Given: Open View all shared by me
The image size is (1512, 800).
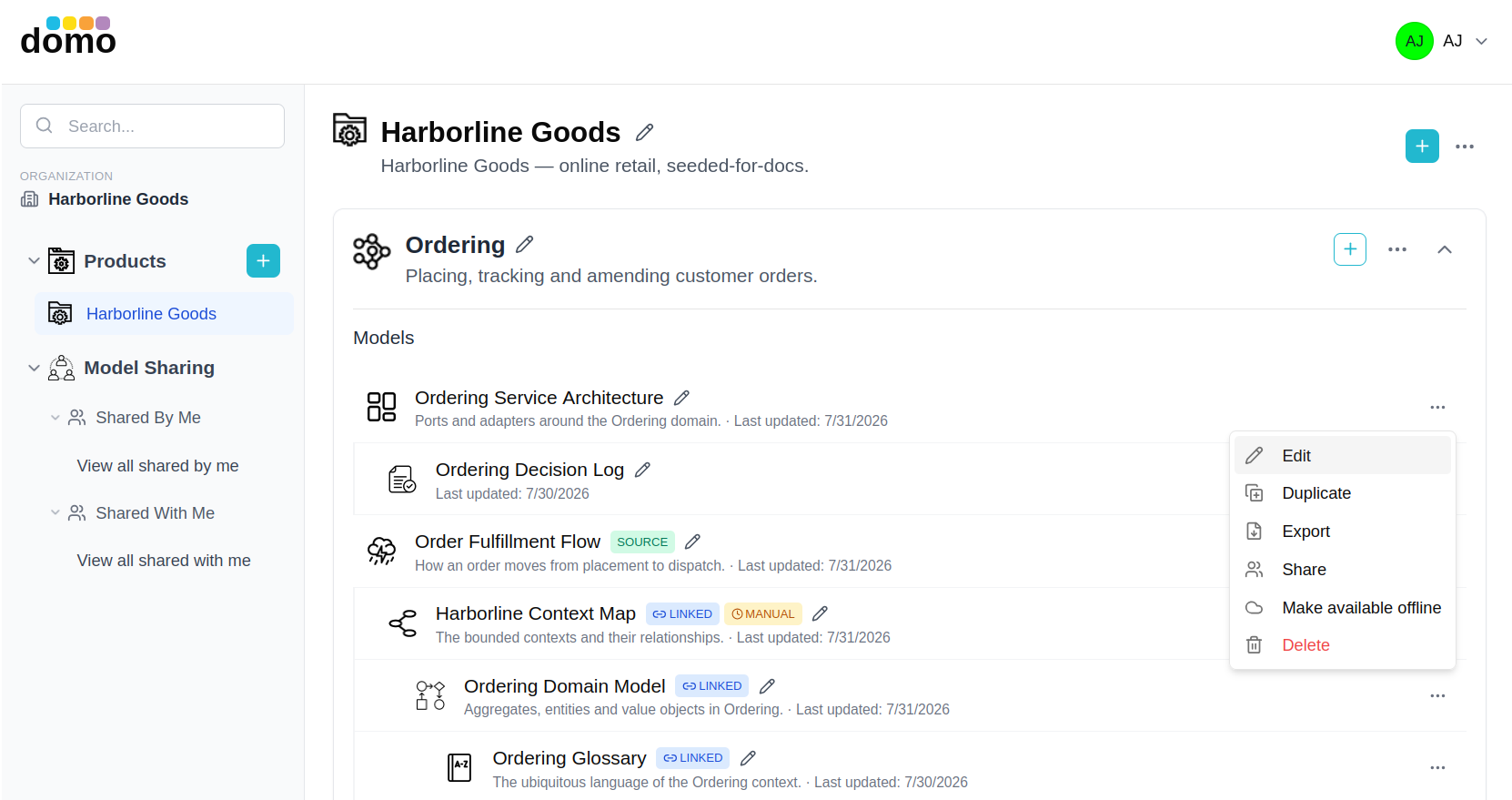Looking at the screenshot, I should (157, 466).
